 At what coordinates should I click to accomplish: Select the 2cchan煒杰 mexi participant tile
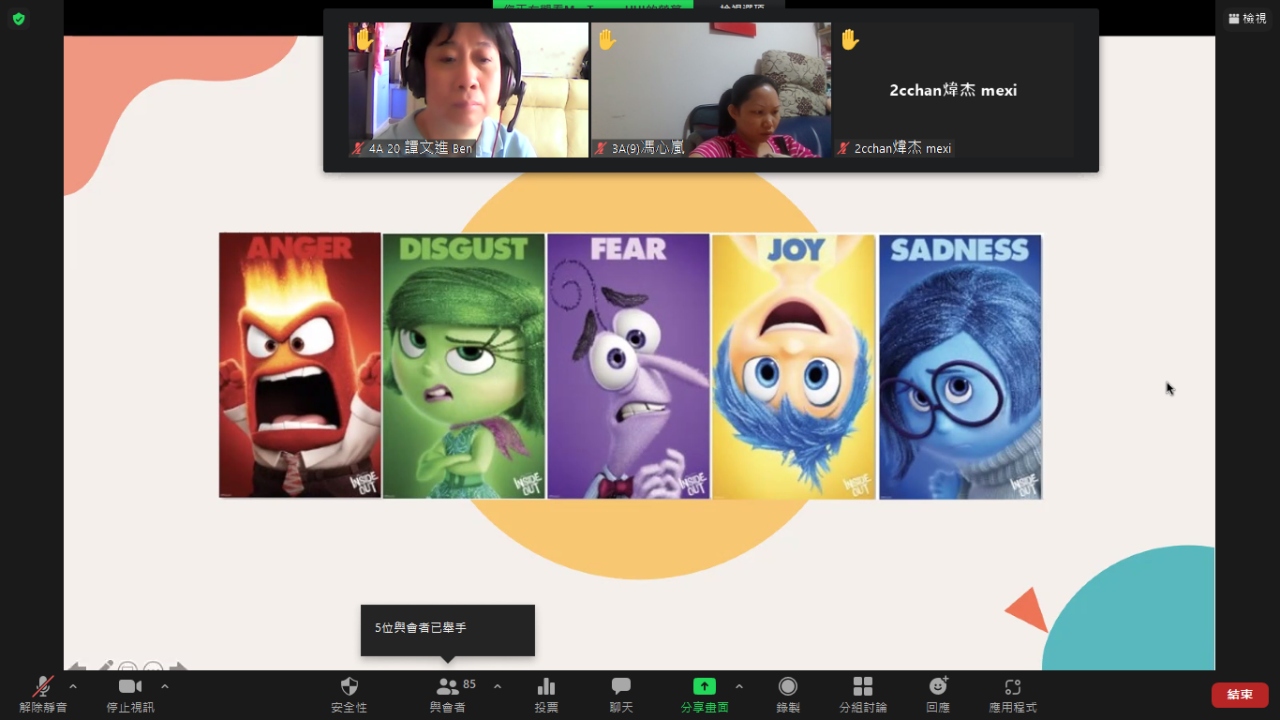click(953, 90)
